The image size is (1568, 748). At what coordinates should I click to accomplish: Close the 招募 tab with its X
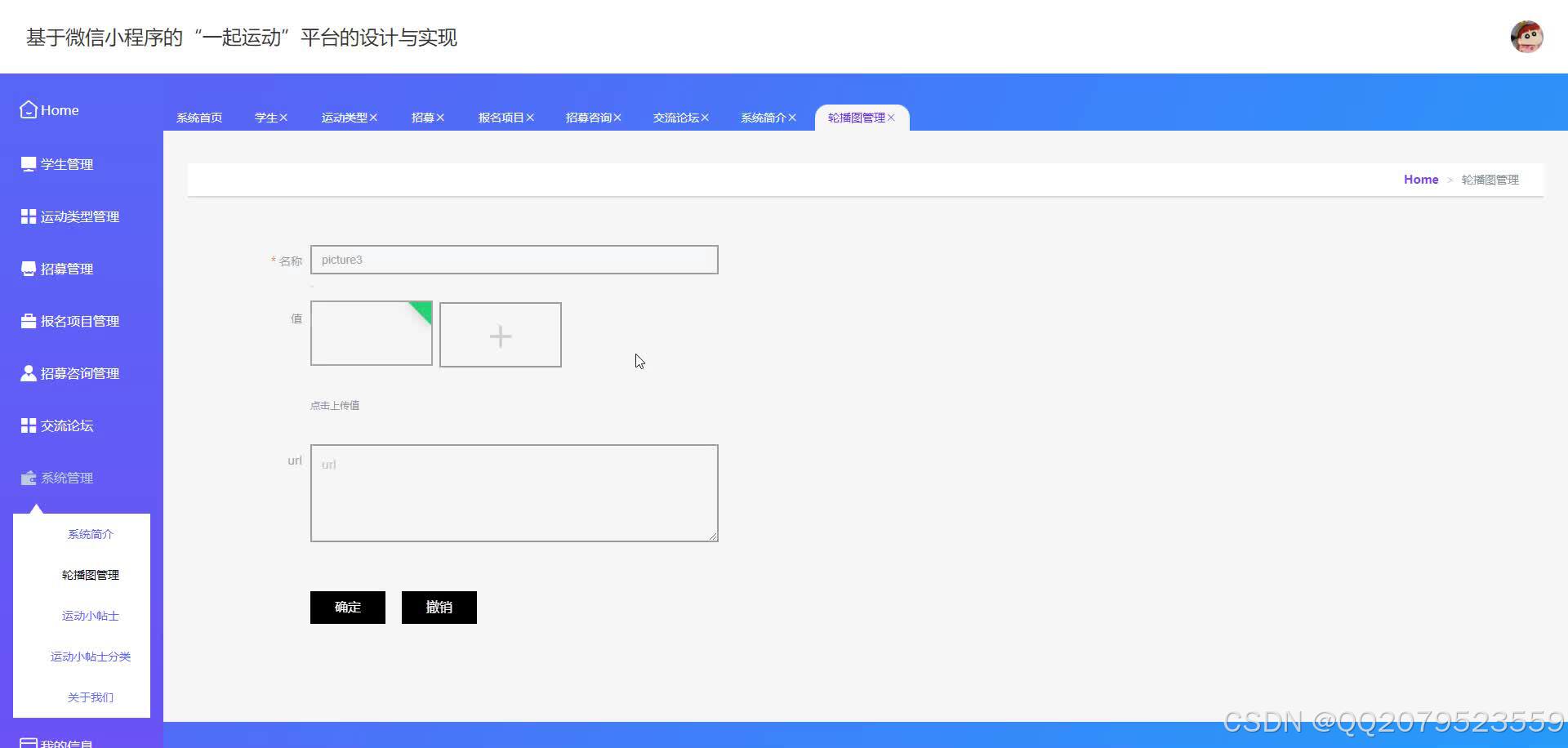pyautogui.click(x=440, y=118)
